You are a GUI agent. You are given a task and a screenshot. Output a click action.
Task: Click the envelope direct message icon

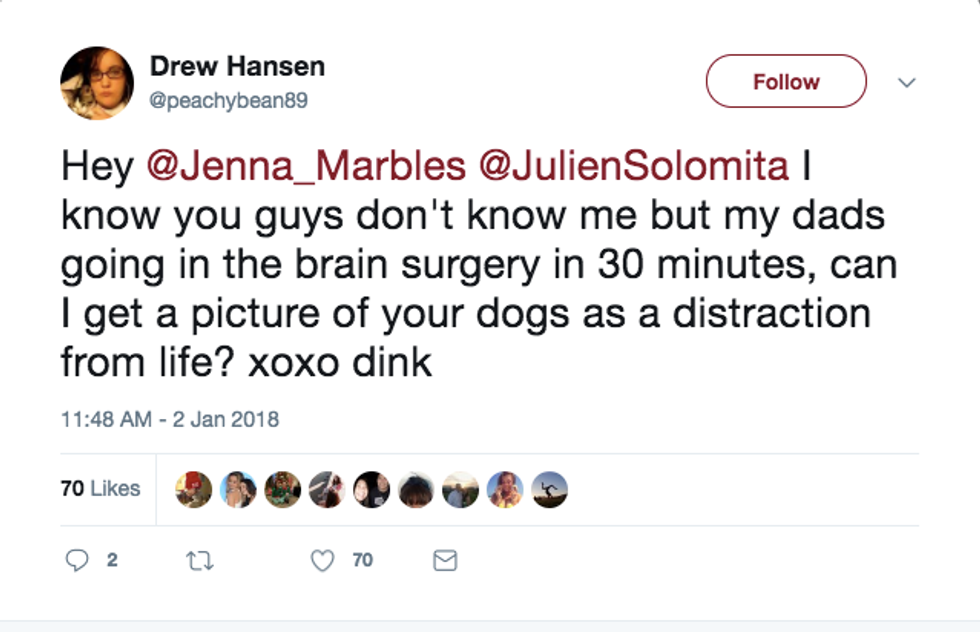click(445, 561)
